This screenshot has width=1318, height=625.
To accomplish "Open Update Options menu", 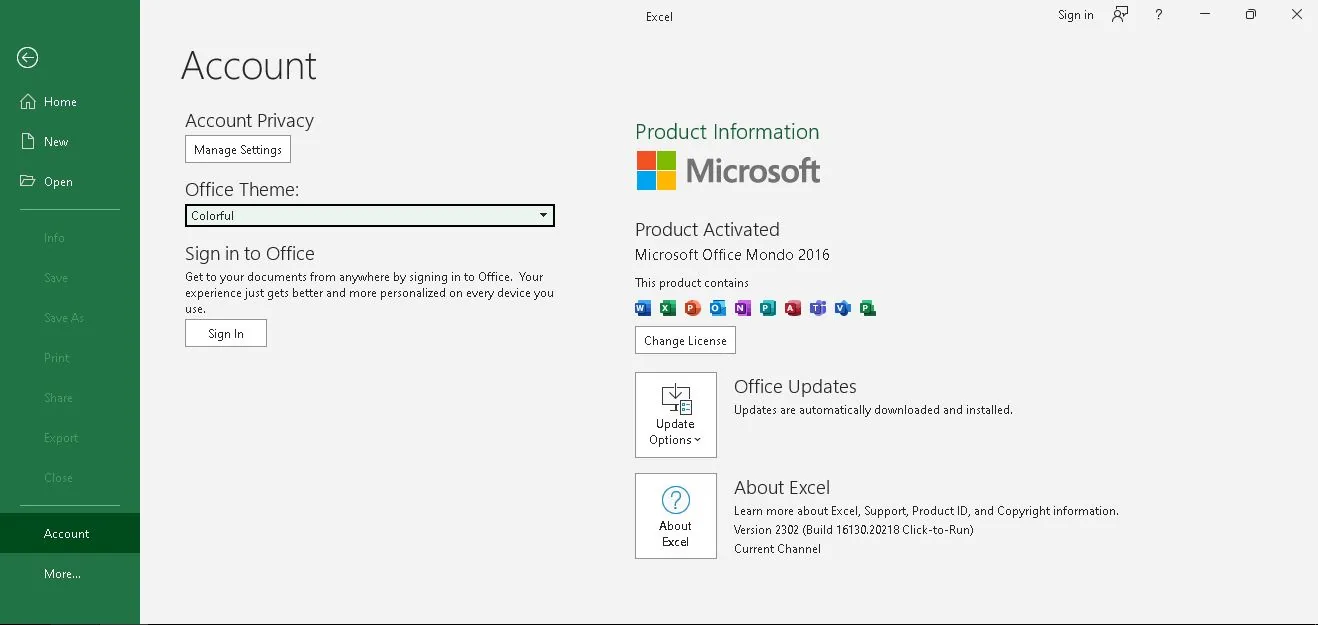I will pyautogui.click(x=676, y=415).
